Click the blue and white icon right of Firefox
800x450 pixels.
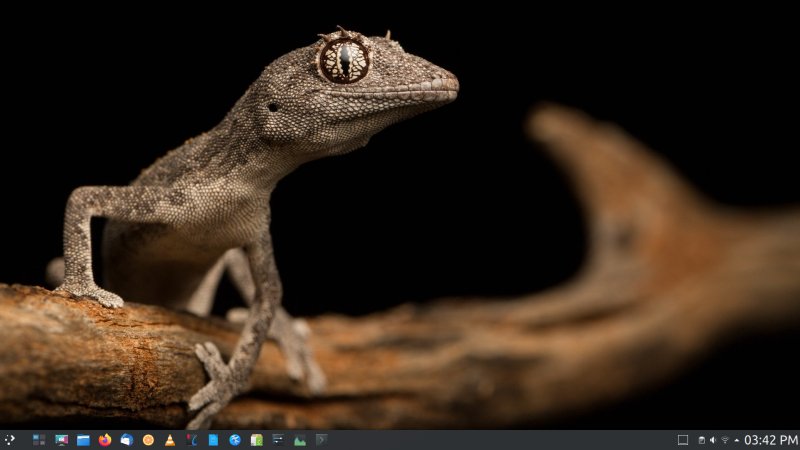[x=127, y=440]
